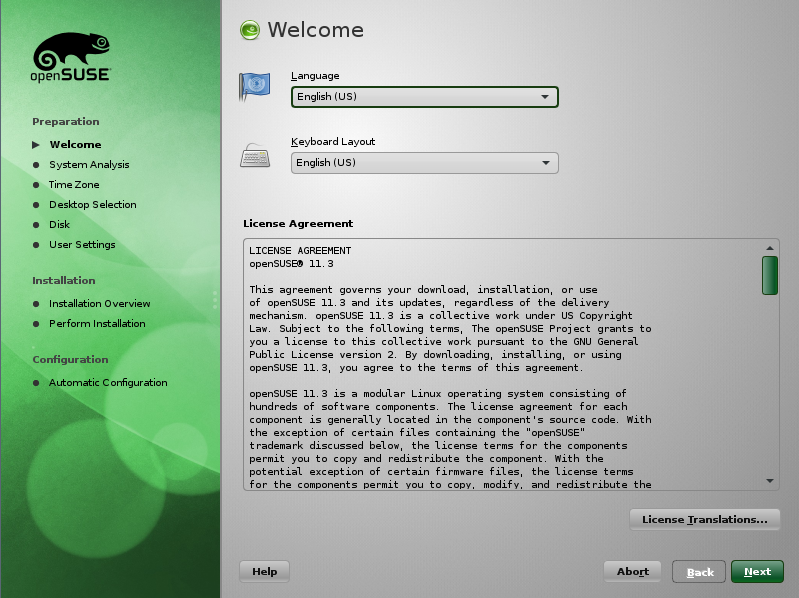The image size is (799, 598).
Task: Click the license scrollbar thumb
Action: coord(769,276)
